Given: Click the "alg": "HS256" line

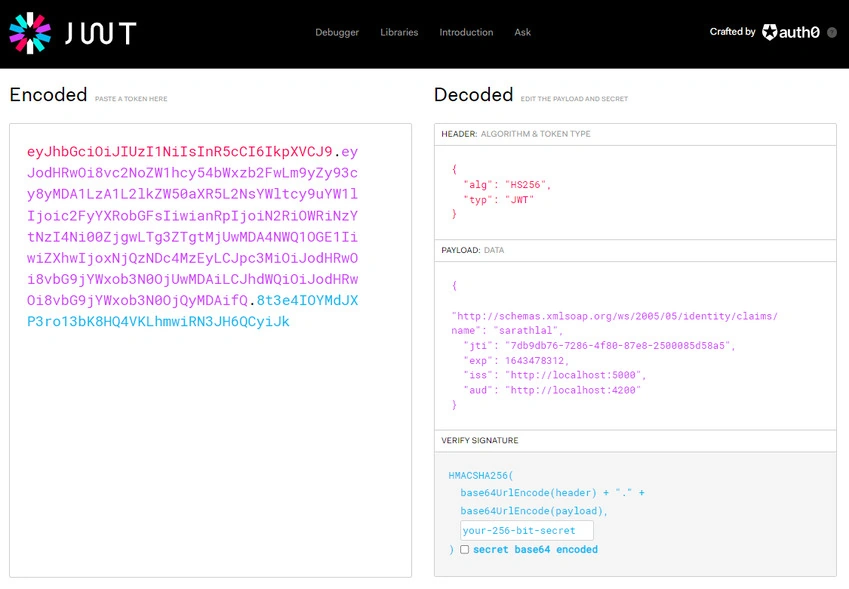Looking at the screenshot, I should tap(507, 185).
